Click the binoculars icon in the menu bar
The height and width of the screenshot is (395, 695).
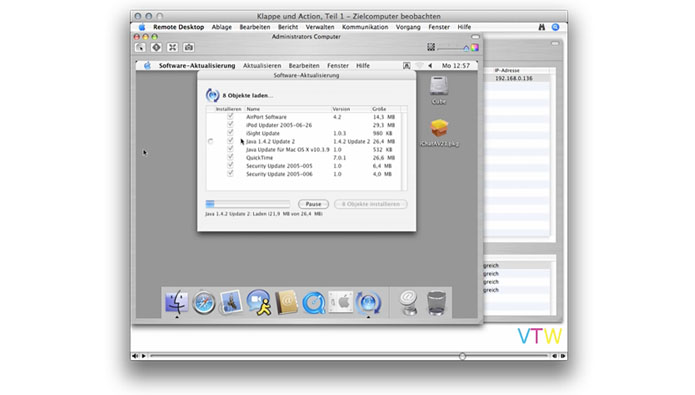542,27
